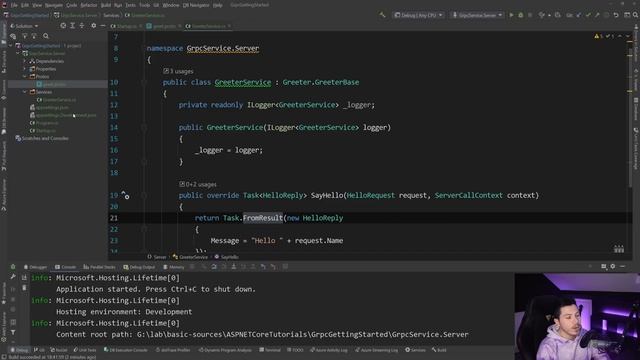Open debug panel settings gear icon

613,266
